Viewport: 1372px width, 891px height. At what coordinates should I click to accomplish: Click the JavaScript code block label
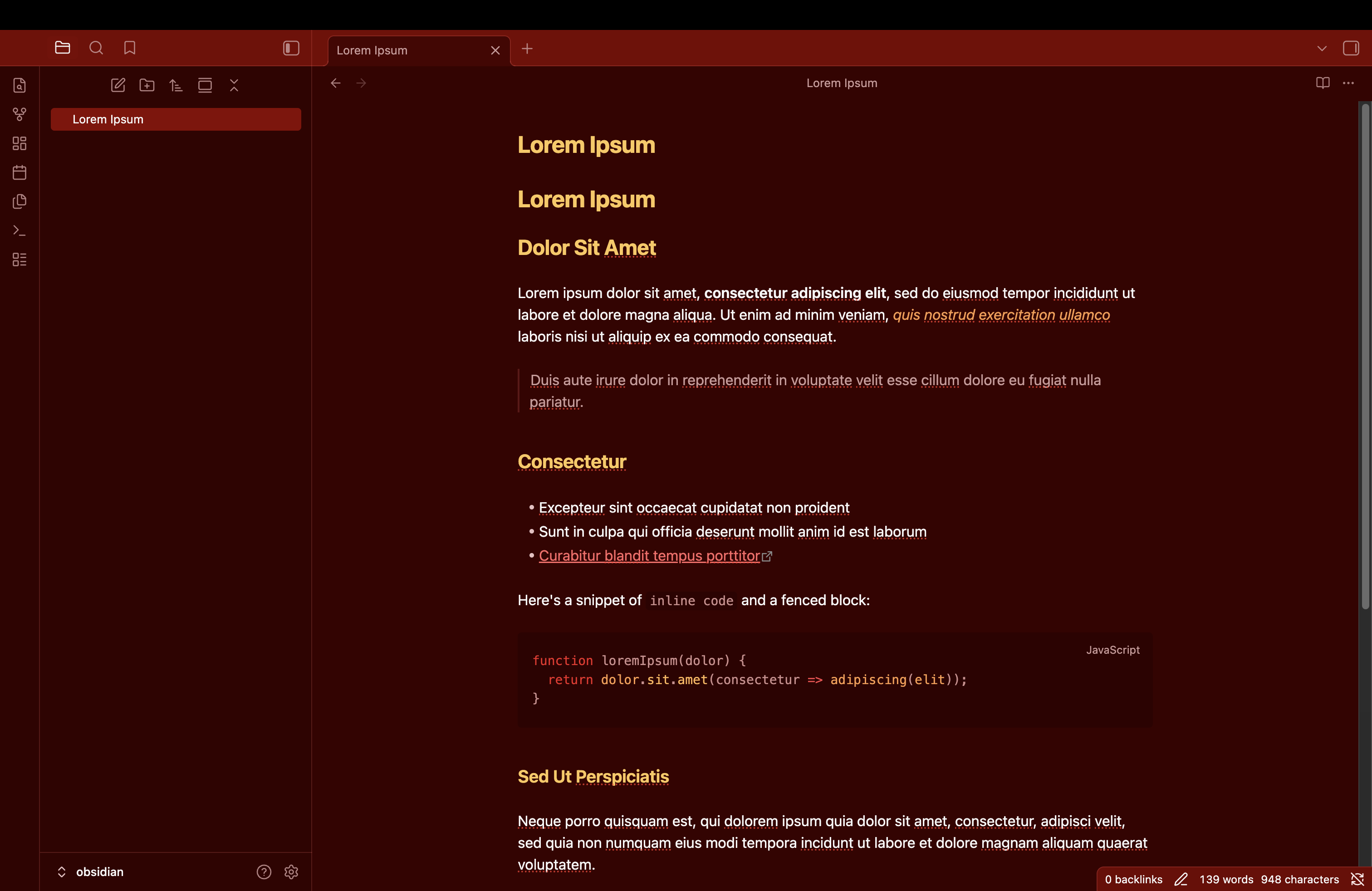pyautogui.click(x=1112, y=650)
